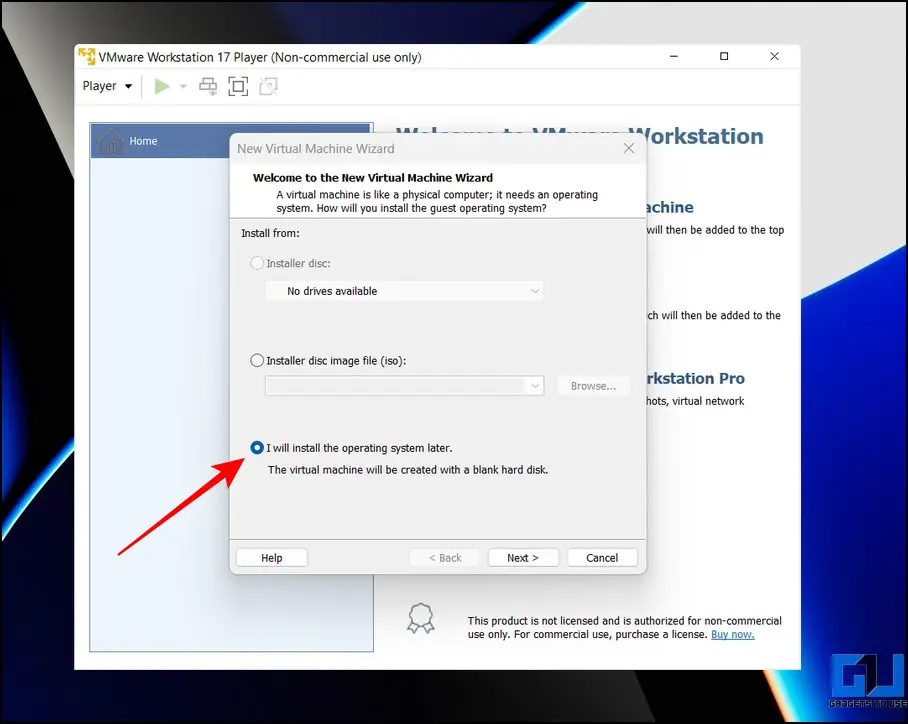Click the license ribbon badge icon
Image resolution: width=908 pixels, height=724 pixels.
[x=421, y=618]
